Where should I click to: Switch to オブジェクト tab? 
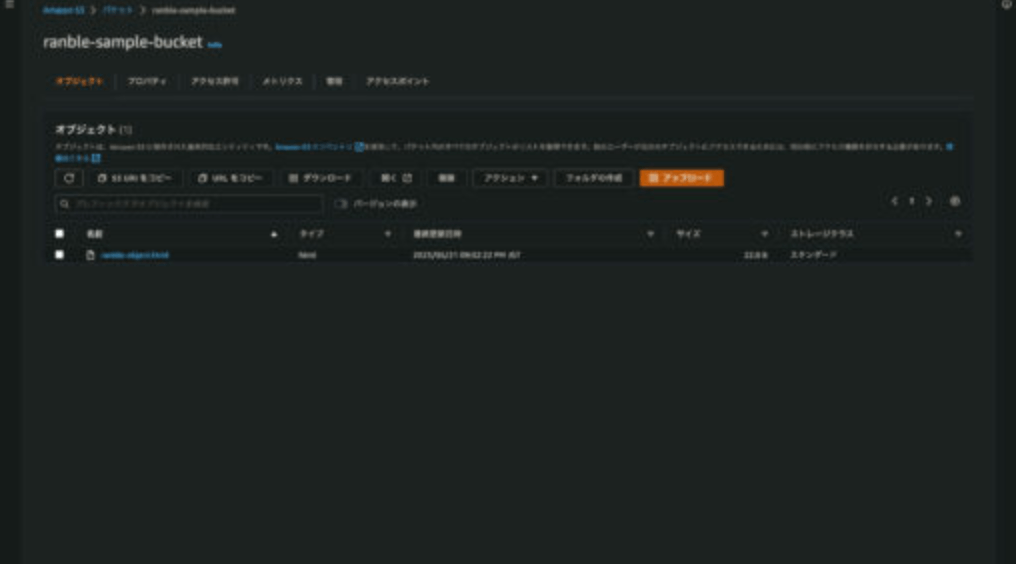[79, 81]
